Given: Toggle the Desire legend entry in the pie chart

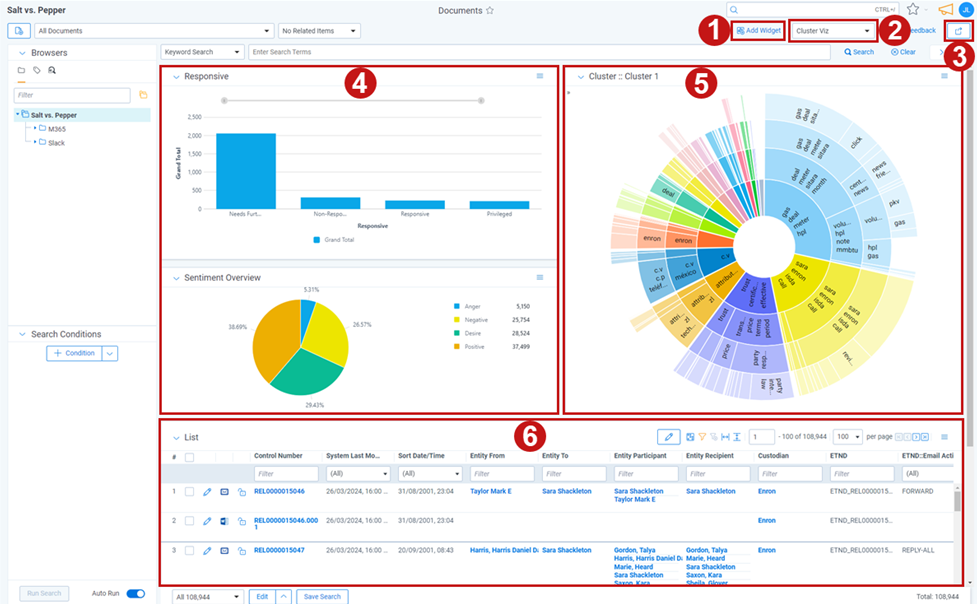Looking at the screenshot, I should [x=467, y=333].
